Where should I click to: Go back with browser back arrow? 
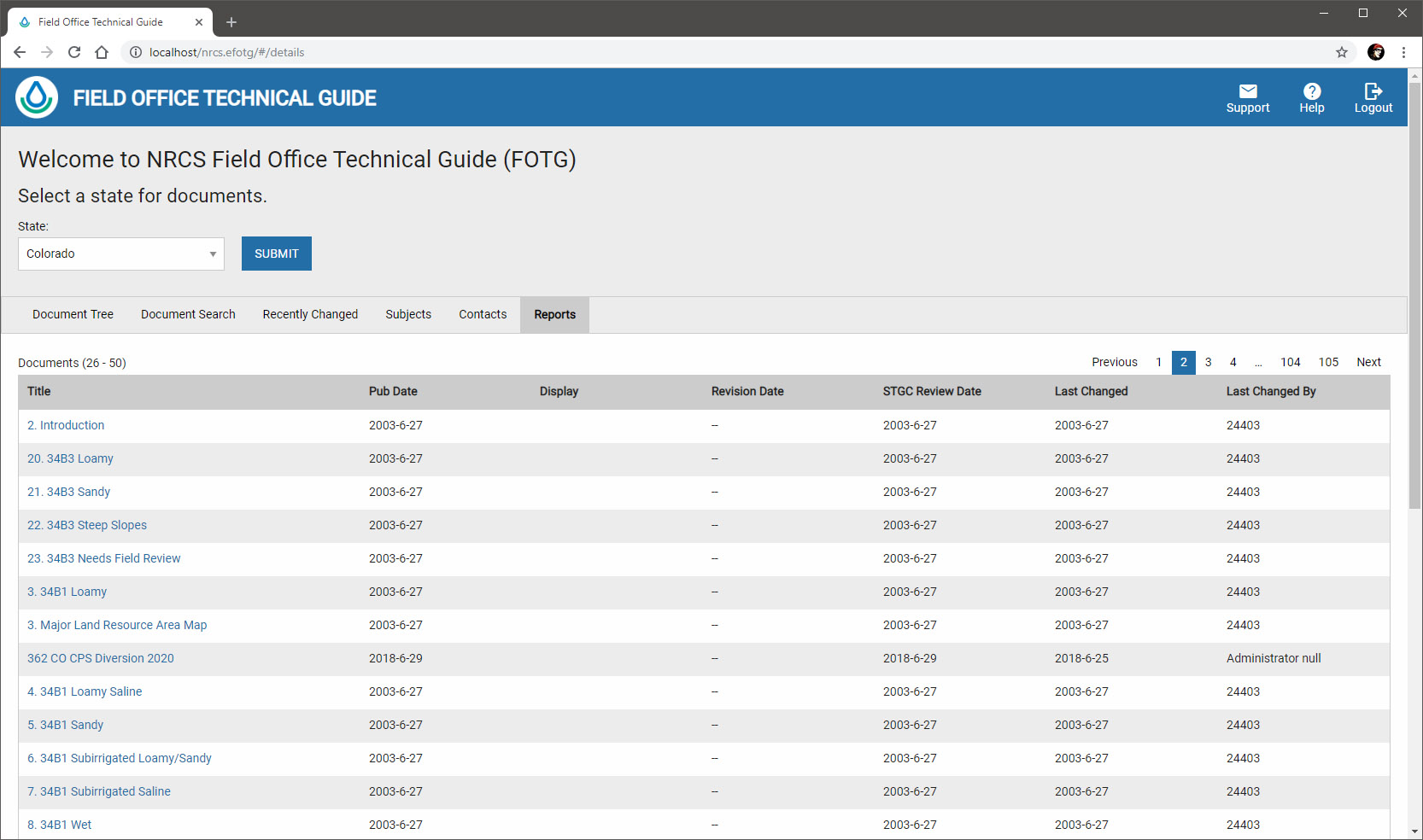pyautogui.click(x=20, y=52)
